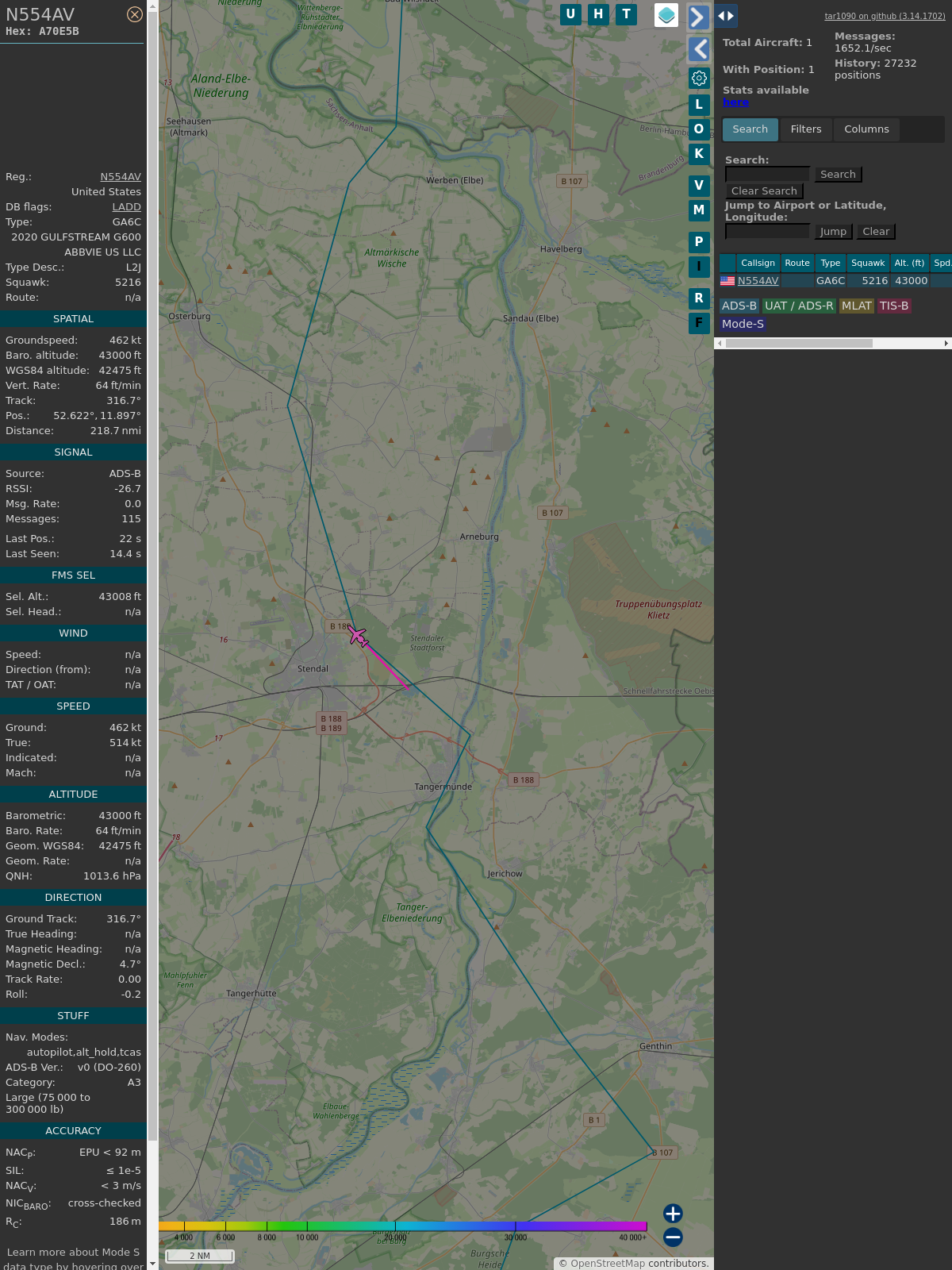Viewport: 952px width, 1270px height.
Task: Click the Hex: A70E5B text
Action: [42, 32]
